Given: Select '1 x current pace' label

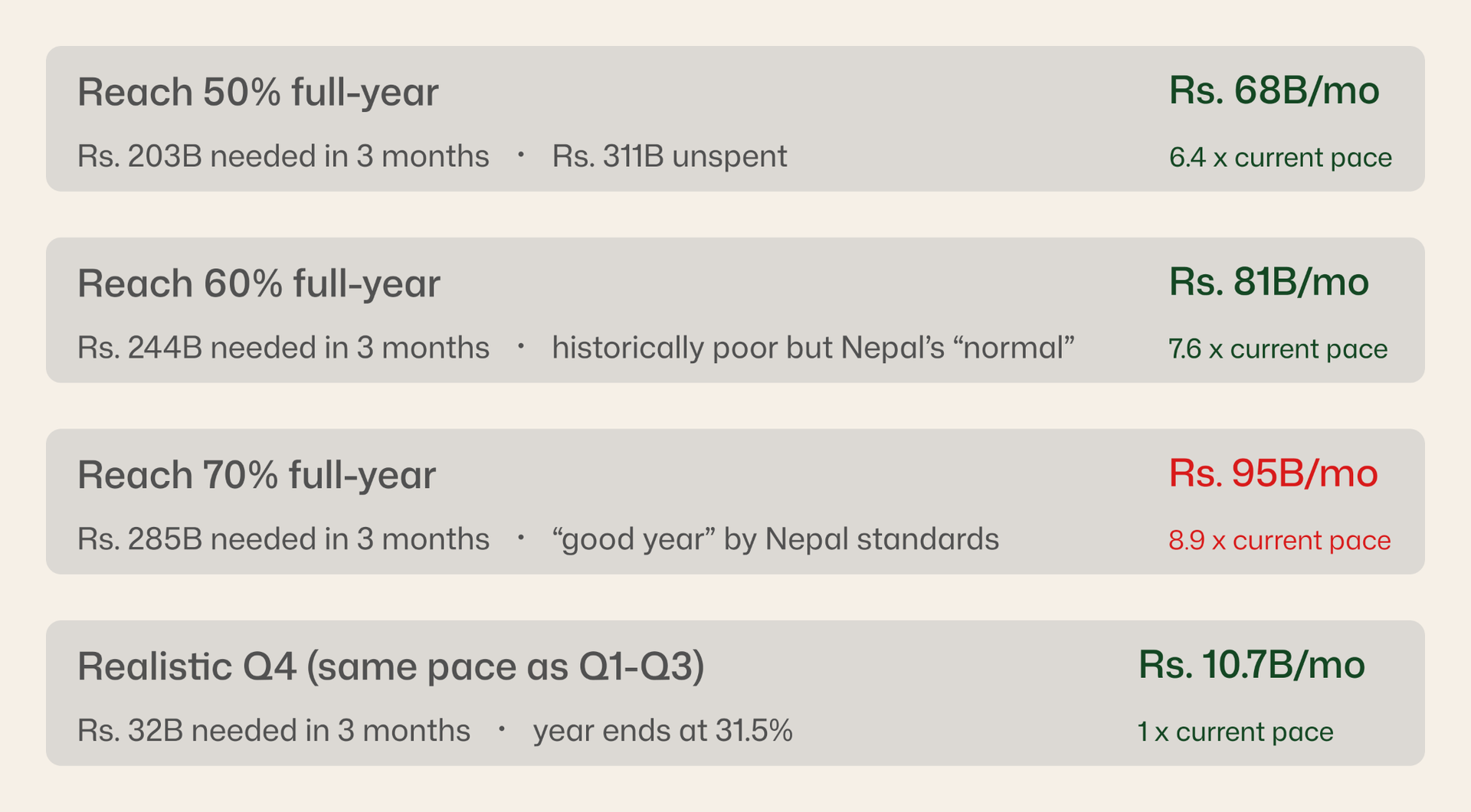Looking at the screenshot, I should coord(1234,732).
